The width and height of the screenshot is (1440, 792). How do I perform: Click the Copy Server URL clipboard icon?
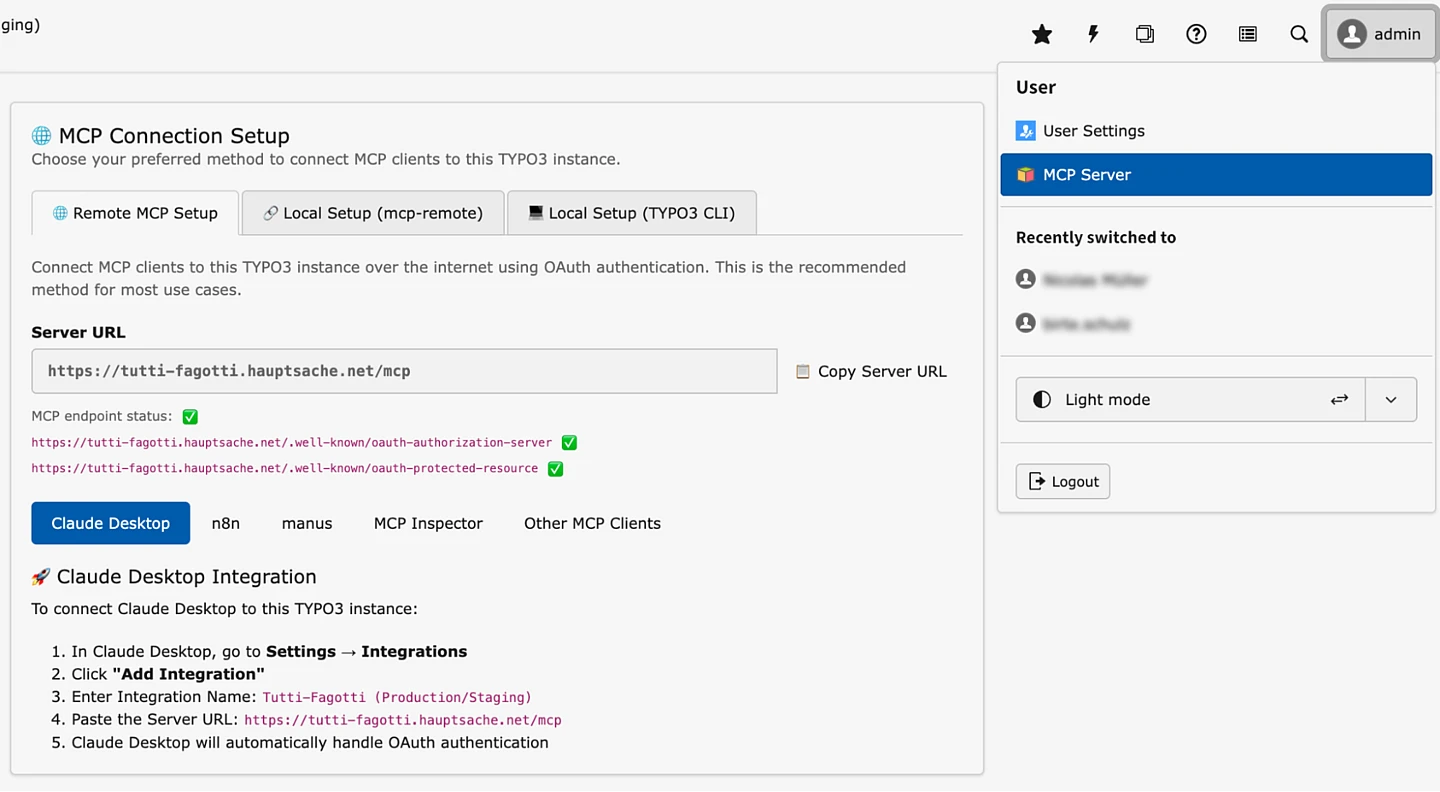pyautogui.click(x=802, y=371)
